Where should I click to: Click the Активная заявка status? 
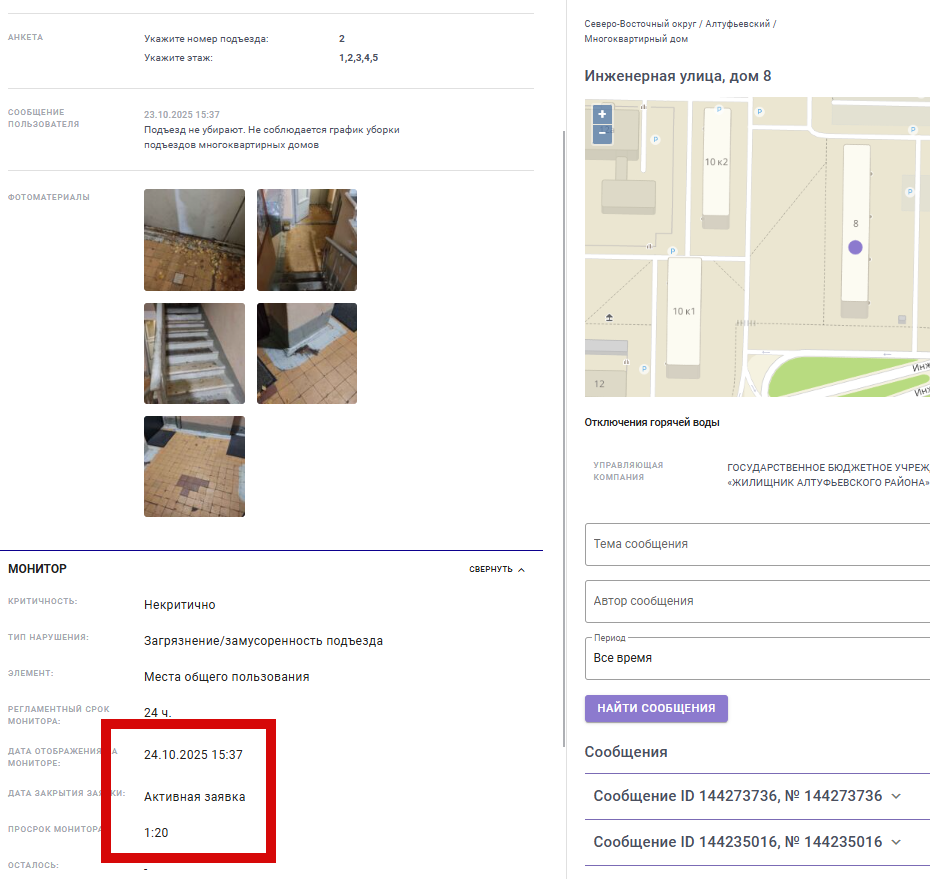pyautogui.click(x=195, y=797)
